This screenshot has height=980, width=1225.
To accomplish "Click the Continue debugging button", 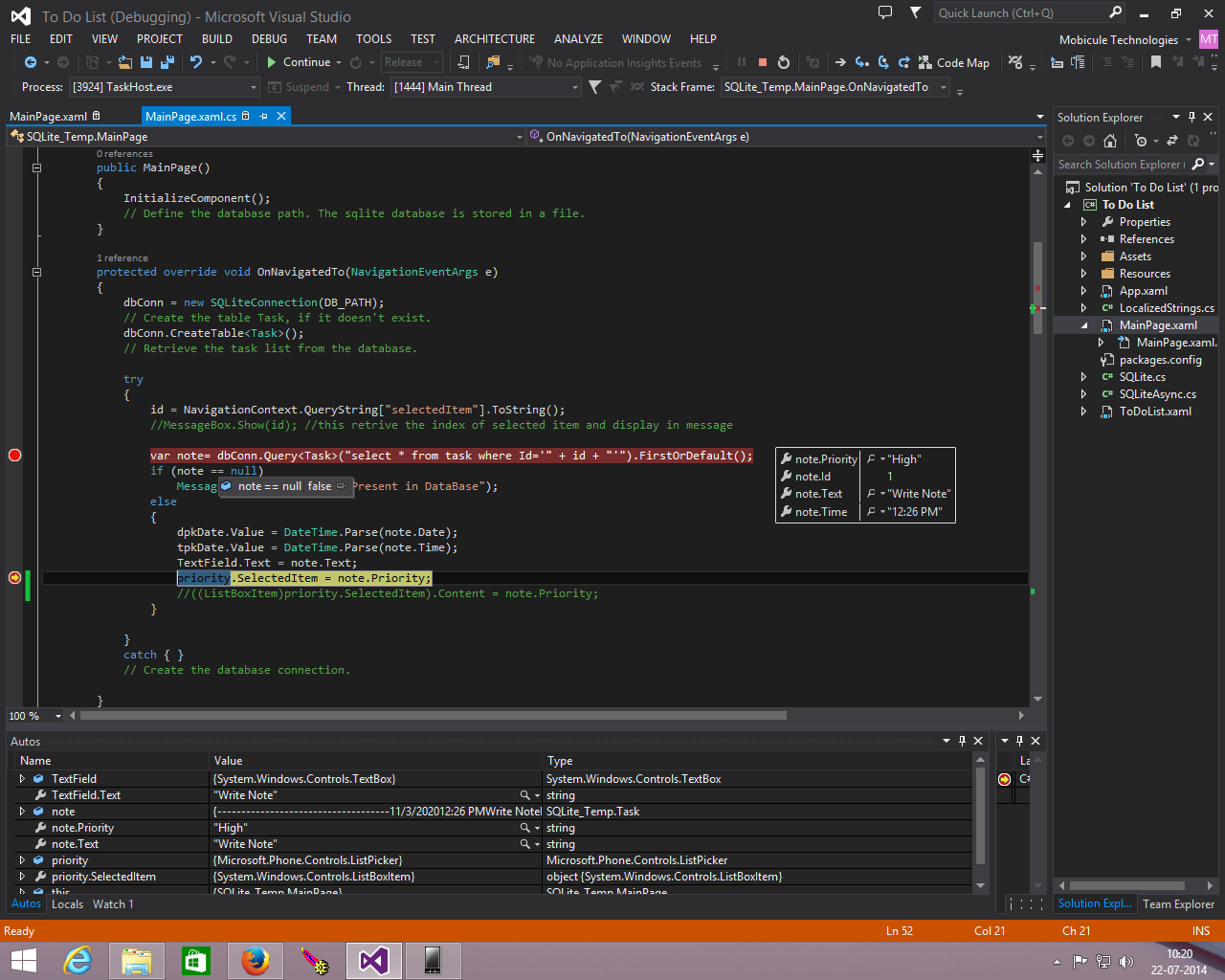I will tap(298, 62).
